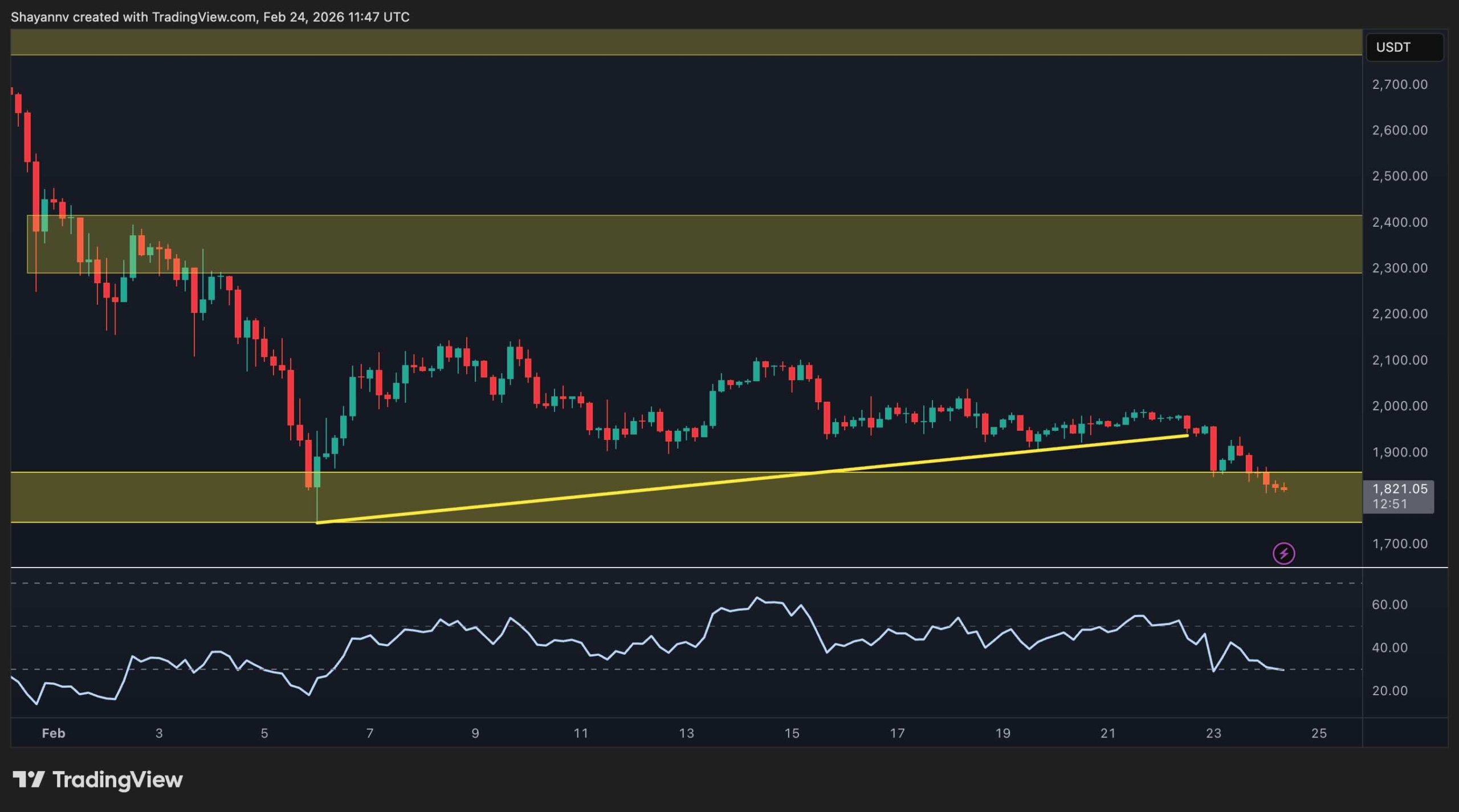
Task: Click the 1,700.00 price axis label
Action: pos(1399,544)
